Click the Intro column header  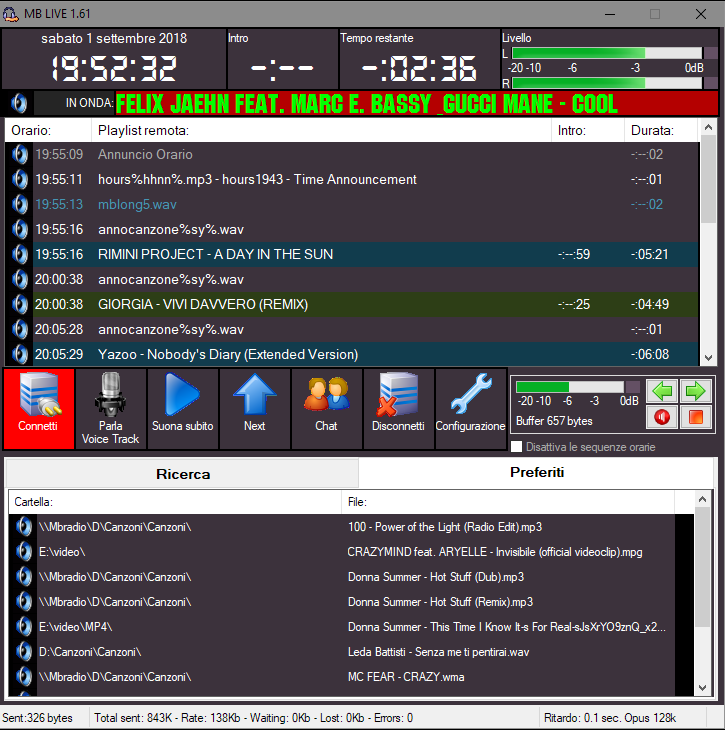pyautogui.click(x=588, y=130)
